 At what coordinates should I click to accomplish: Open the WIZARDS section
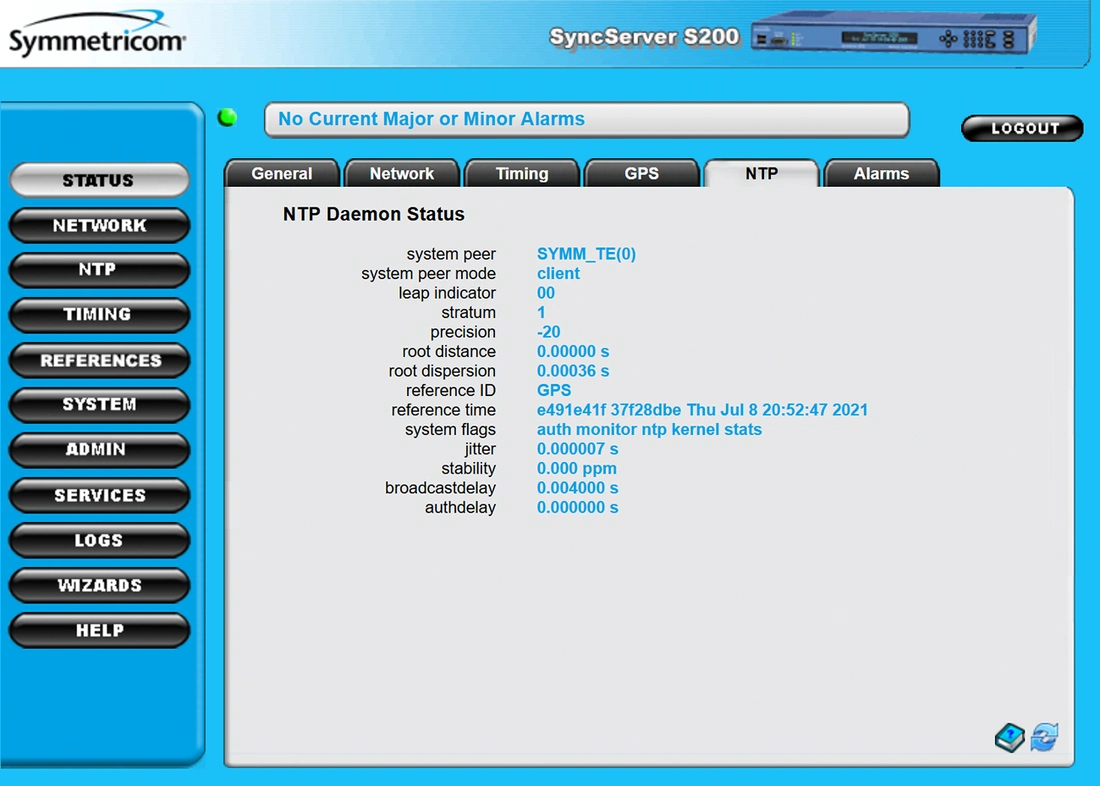point(99,585)
